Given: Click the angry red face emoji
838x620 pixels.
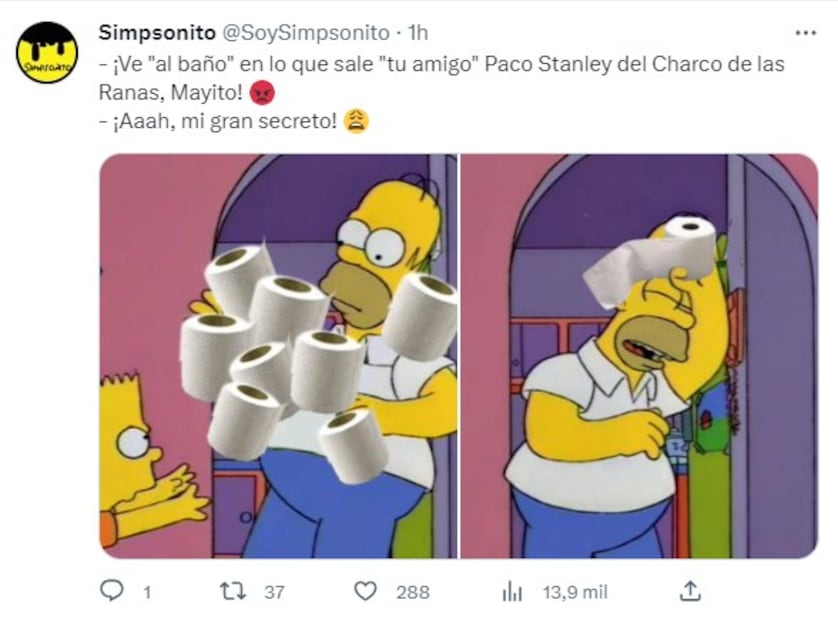Looking at the screenshot, I should 262,93.
